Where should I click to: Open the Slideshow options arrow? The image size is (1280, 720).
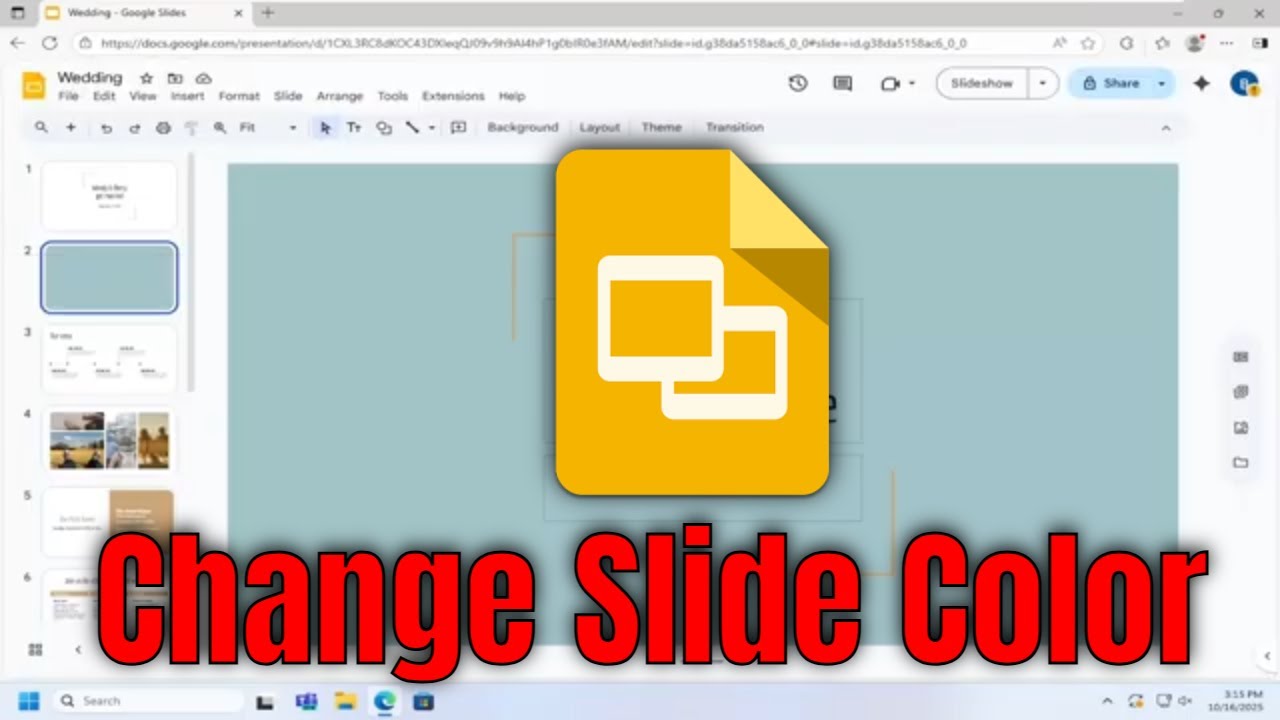[1042, 84]
